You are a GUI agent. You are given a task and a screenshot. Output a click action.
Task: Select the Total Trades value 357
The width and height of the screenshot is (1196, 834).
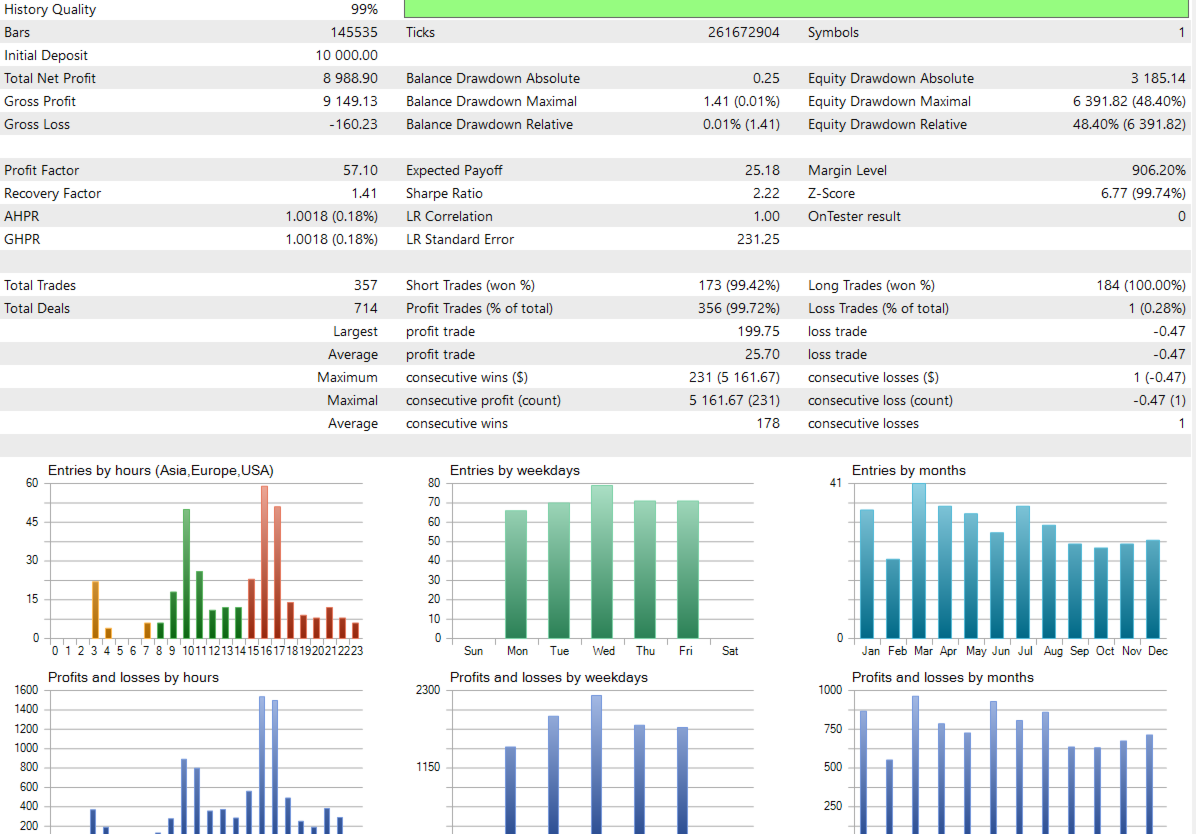[x=365, y=285]
